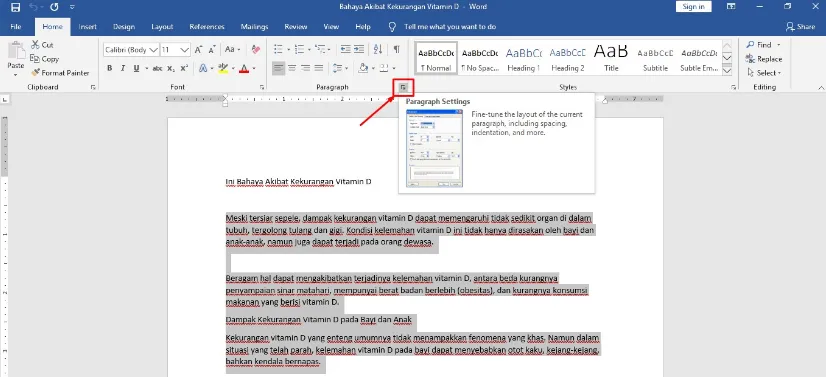Collapse the ribbon with the caret
The width and height of the screenshot is (826, 377).
coord(821,87)
